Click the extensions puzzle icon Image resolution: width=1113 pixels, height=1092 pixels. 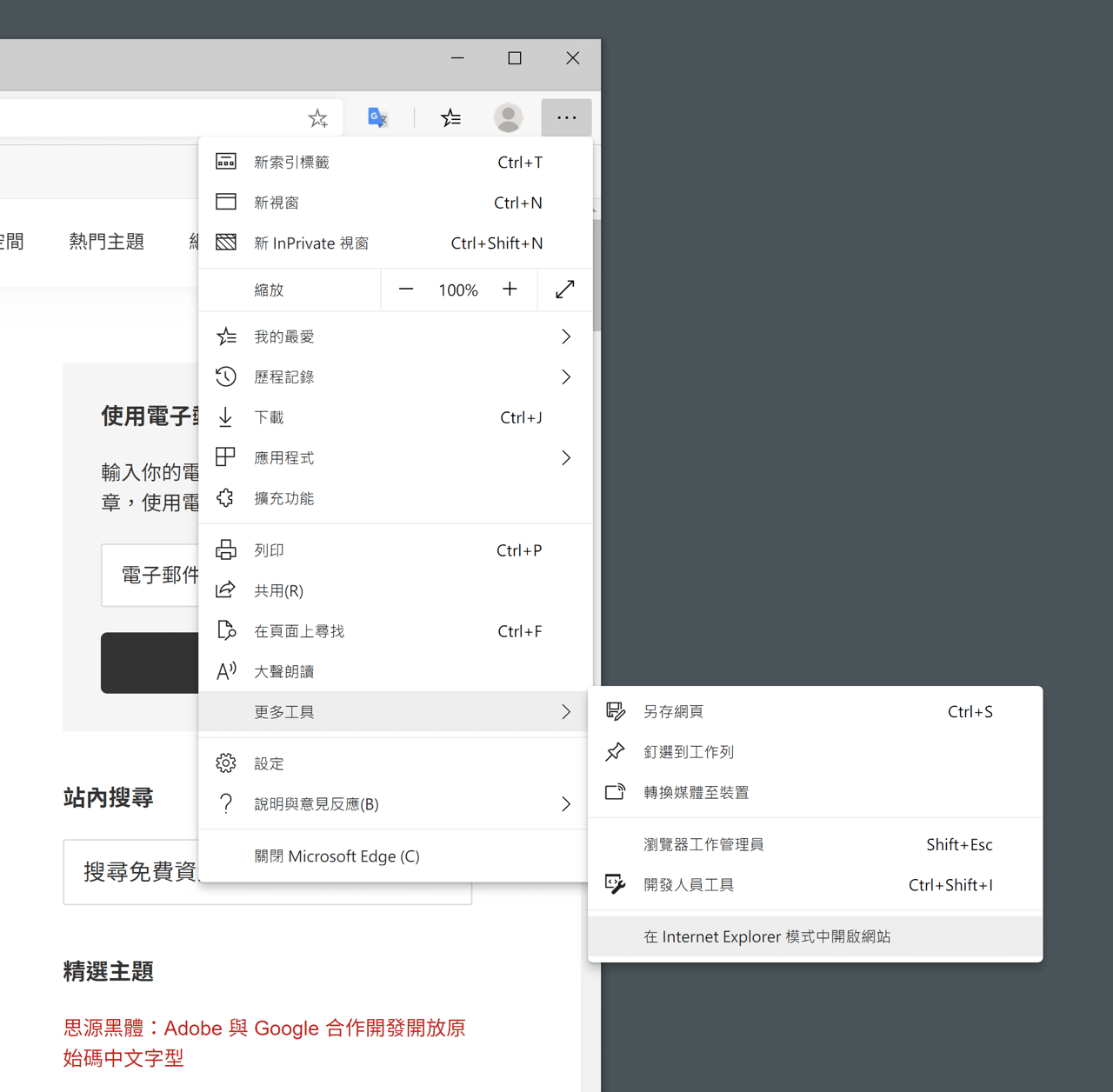tap(226, 498)
